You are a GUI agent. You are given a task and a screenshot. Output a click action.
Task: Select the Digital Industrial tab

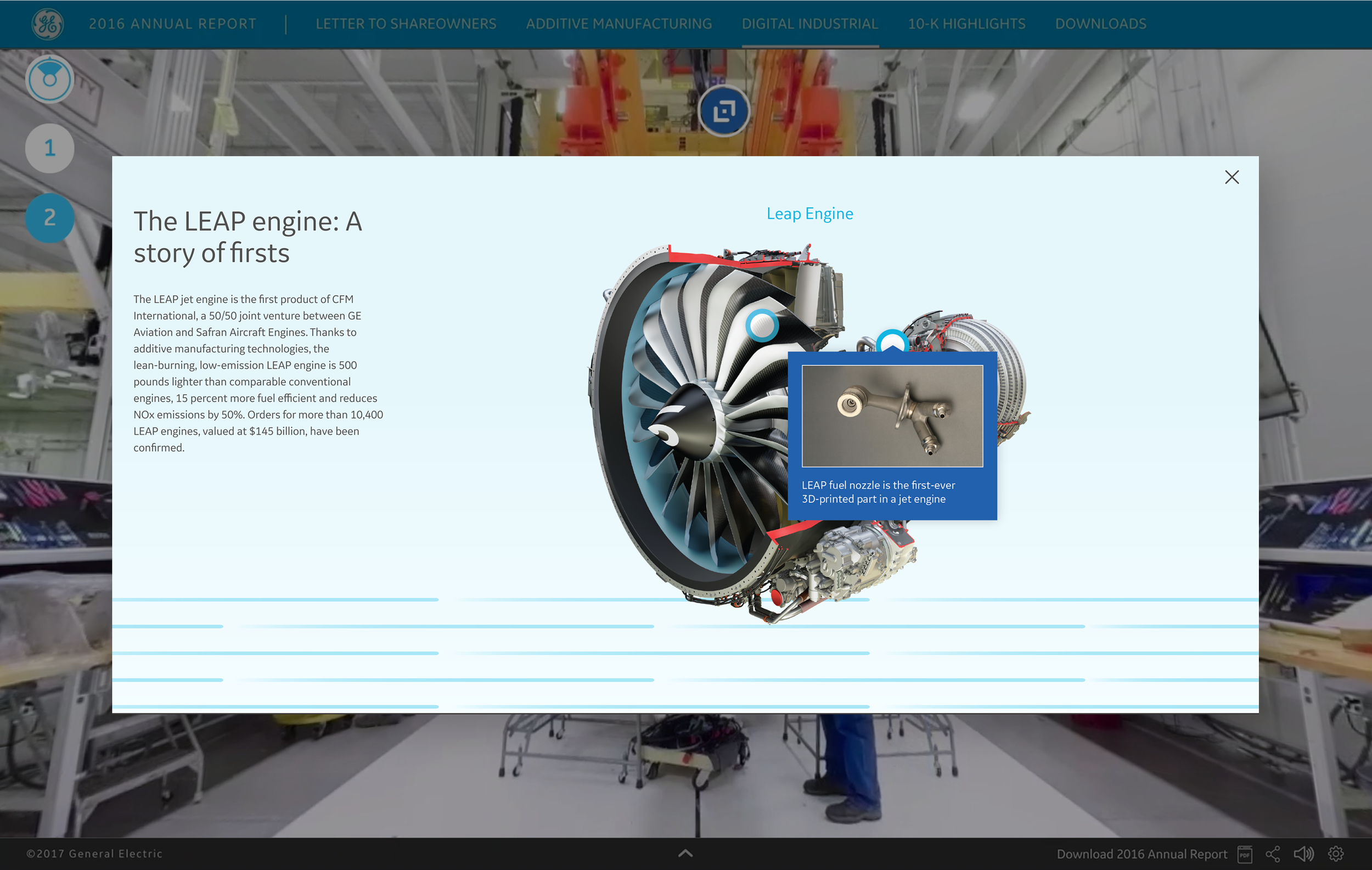click(809, 24)
